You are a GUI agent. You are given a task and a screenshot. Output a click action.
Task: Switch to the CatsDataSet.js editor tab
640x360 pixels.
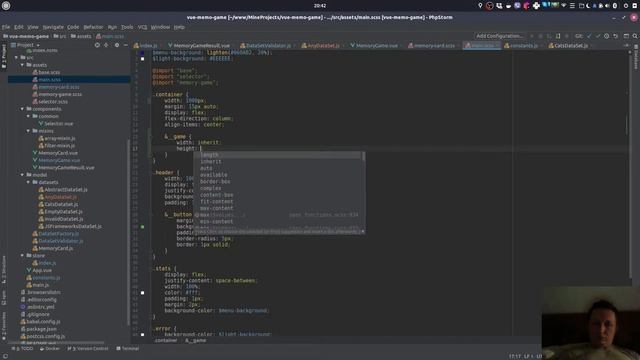(x=568, y=45)
